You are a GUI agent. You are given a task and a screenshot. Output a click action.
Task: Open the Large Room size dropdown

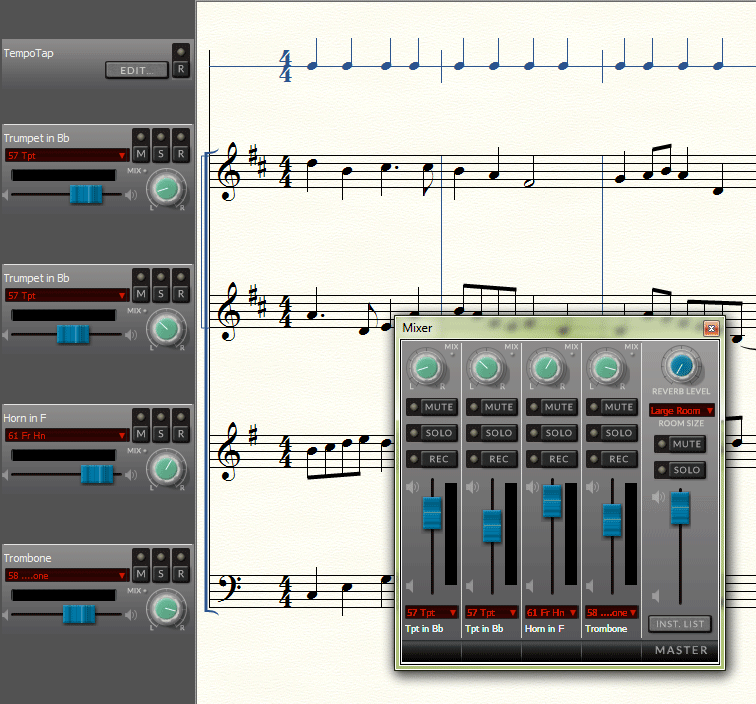click(681, 410)
